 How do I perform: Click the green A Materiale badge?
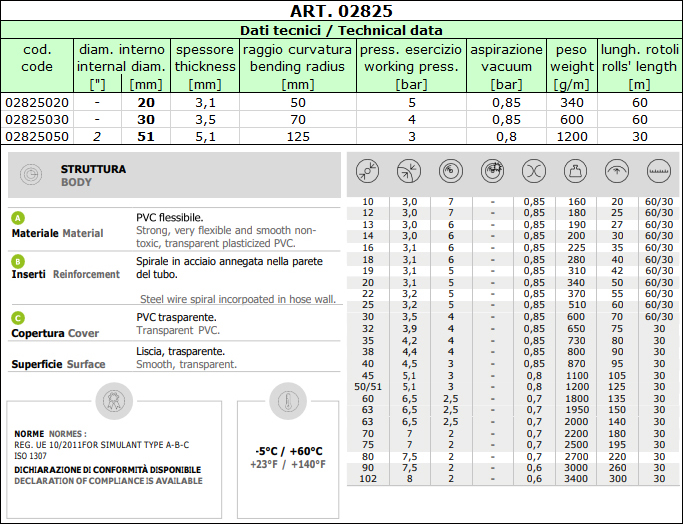pos(17,218)
